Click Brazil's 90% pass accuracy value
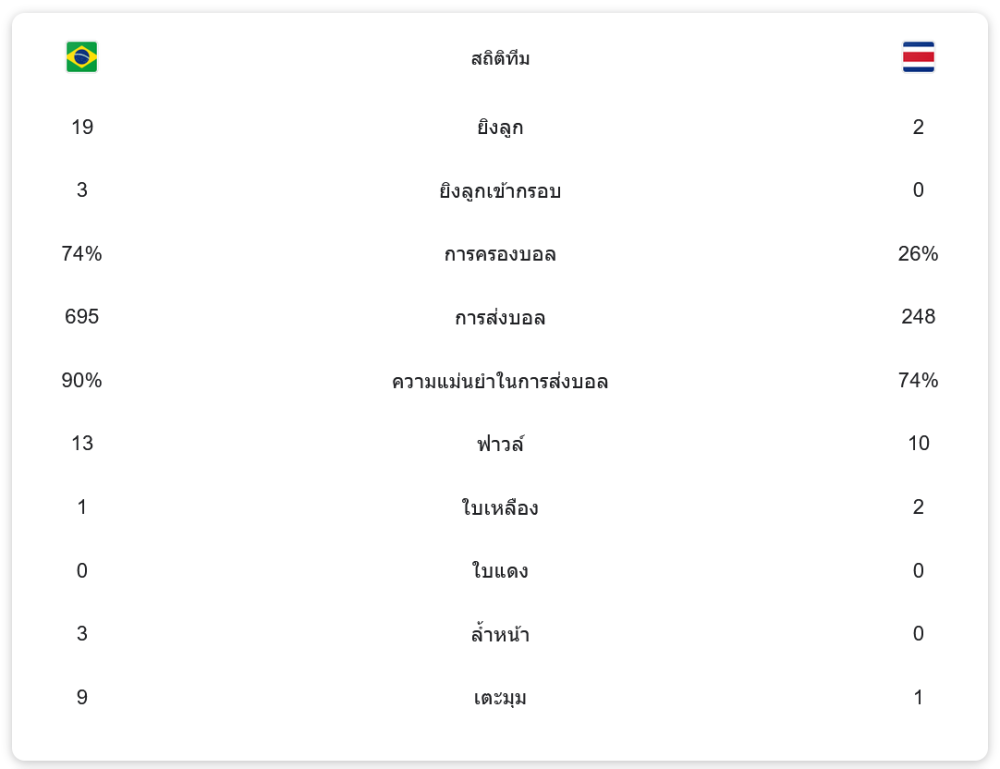 pos(82,380)
